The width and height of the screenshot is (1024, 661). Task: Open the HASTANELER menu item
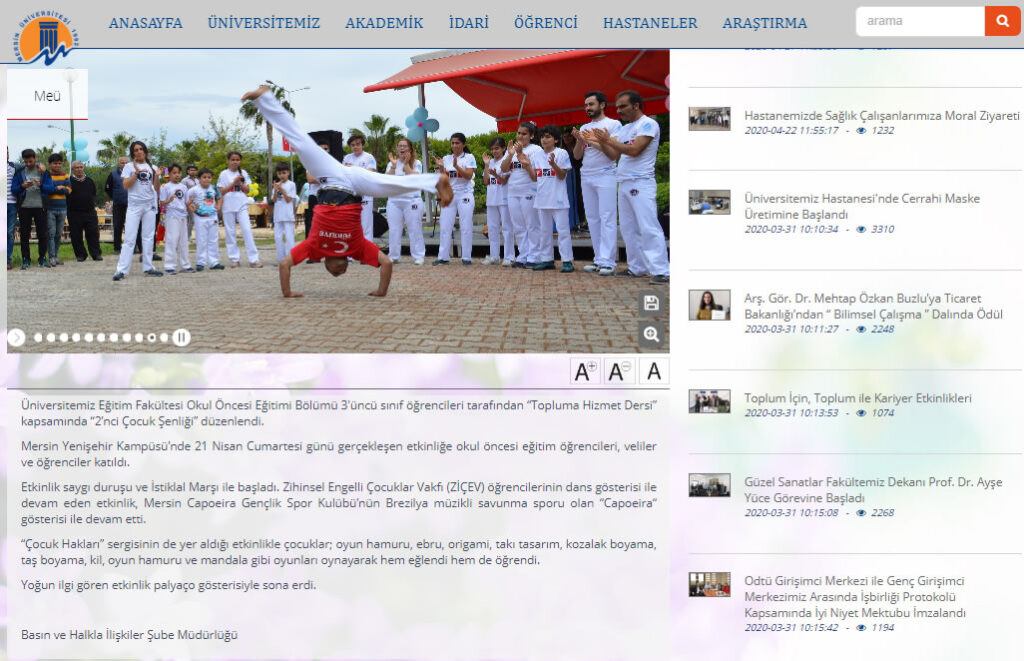tap(650, 23)
